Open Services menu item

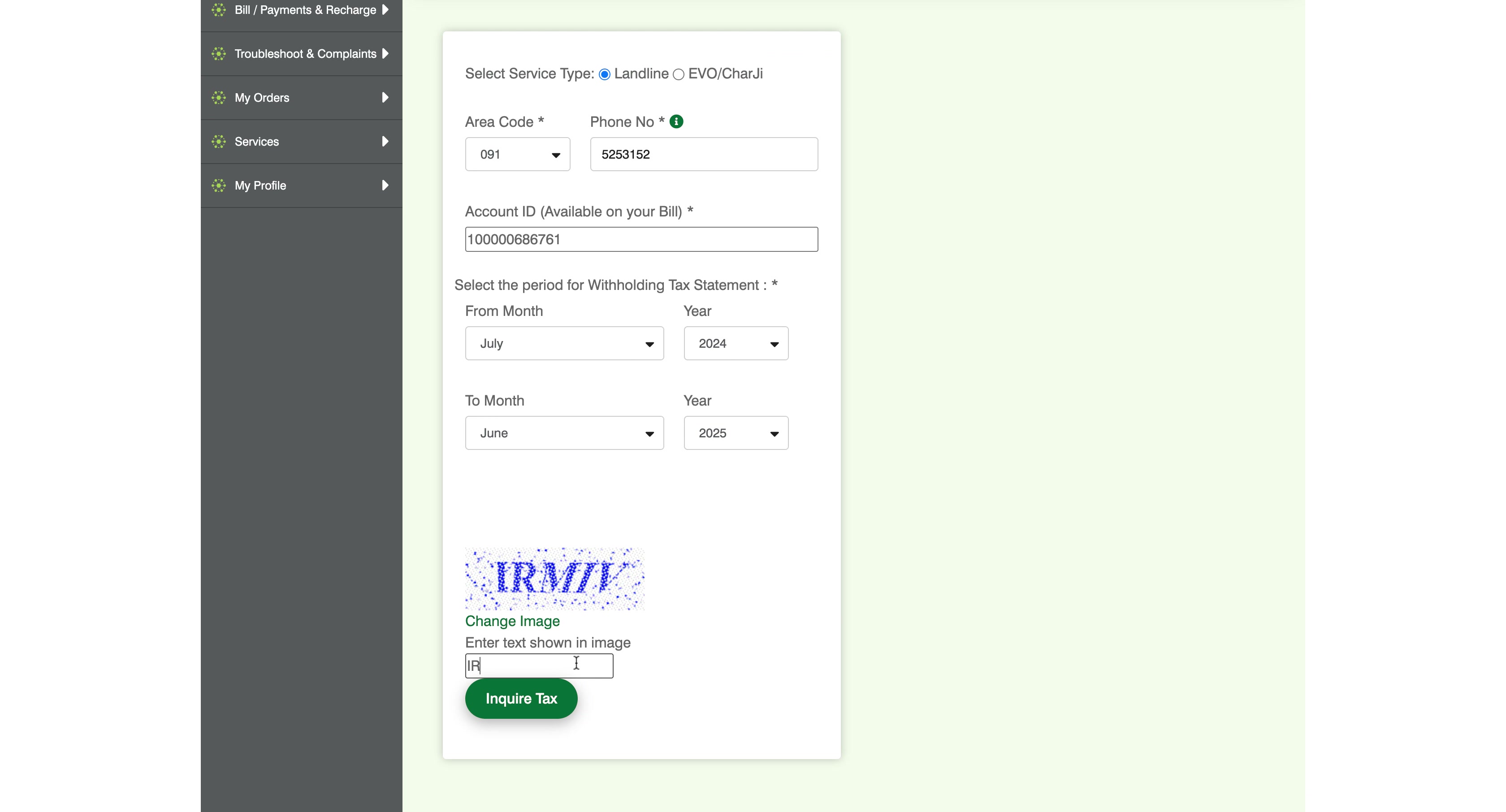click(301, 142)
